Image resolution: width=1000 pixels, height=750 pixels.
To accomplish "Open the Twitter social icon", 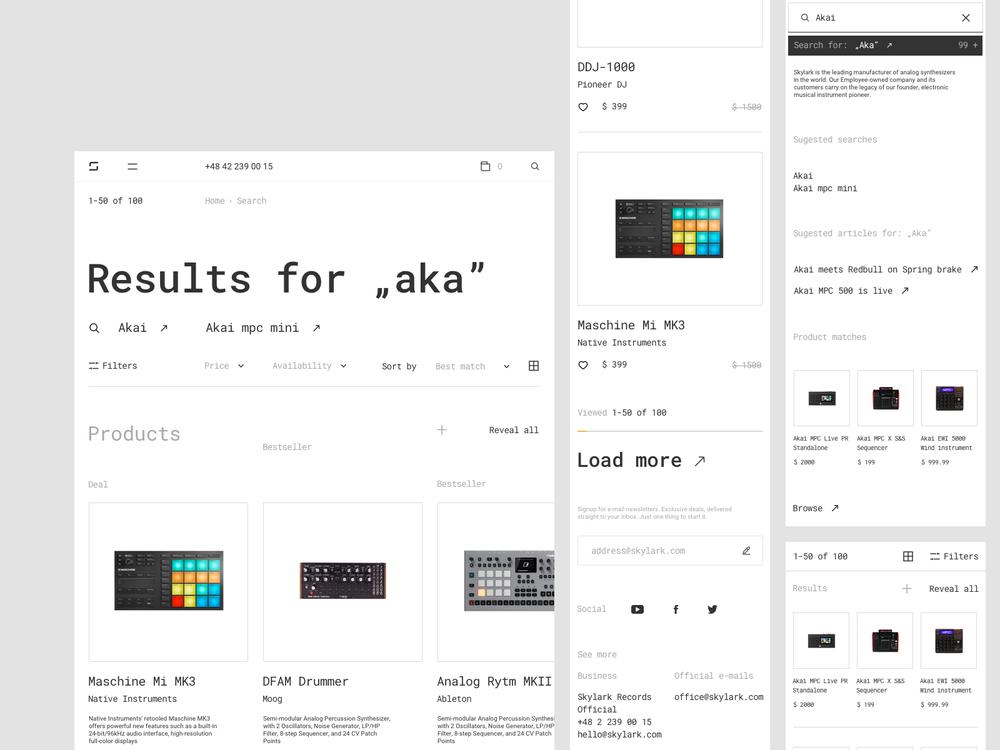I will pos(712,609).
